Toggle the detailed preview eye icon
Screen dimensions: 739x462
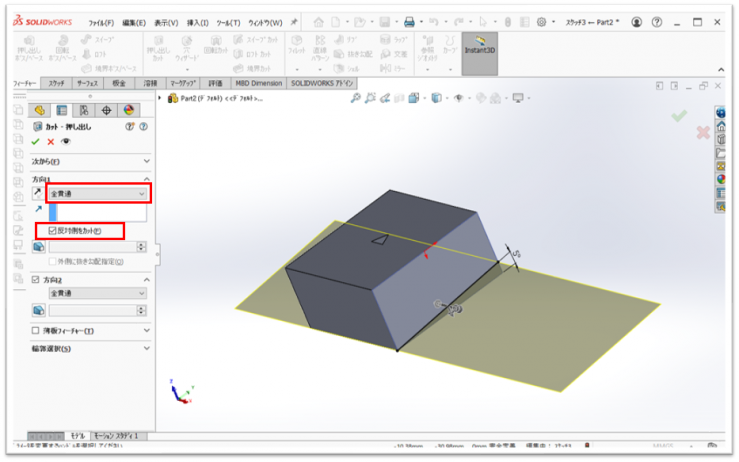66,142
